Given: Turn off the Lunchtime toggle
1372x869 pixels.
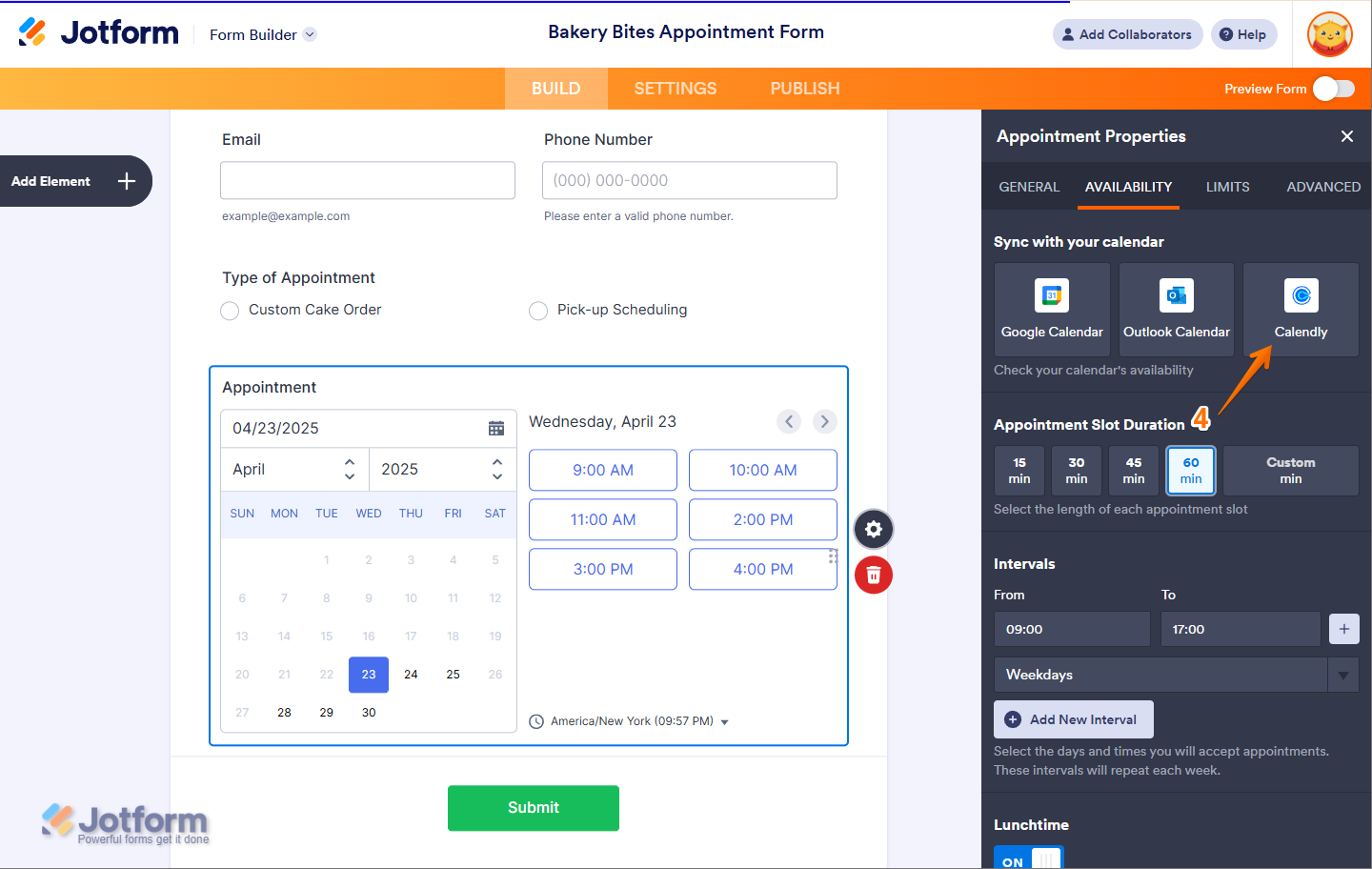Looking at the screenshot, I should point(1028,859).
